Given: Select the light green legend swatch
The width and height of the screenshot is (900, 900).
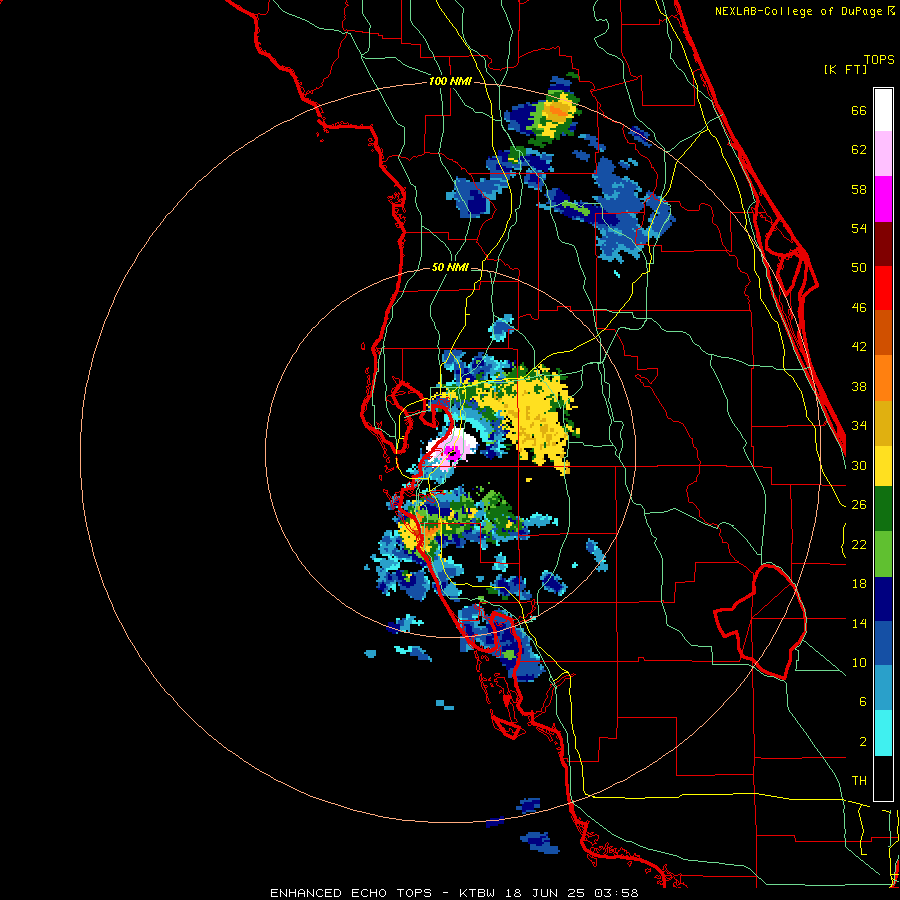Looking at the screenshot, I should 883,554.
